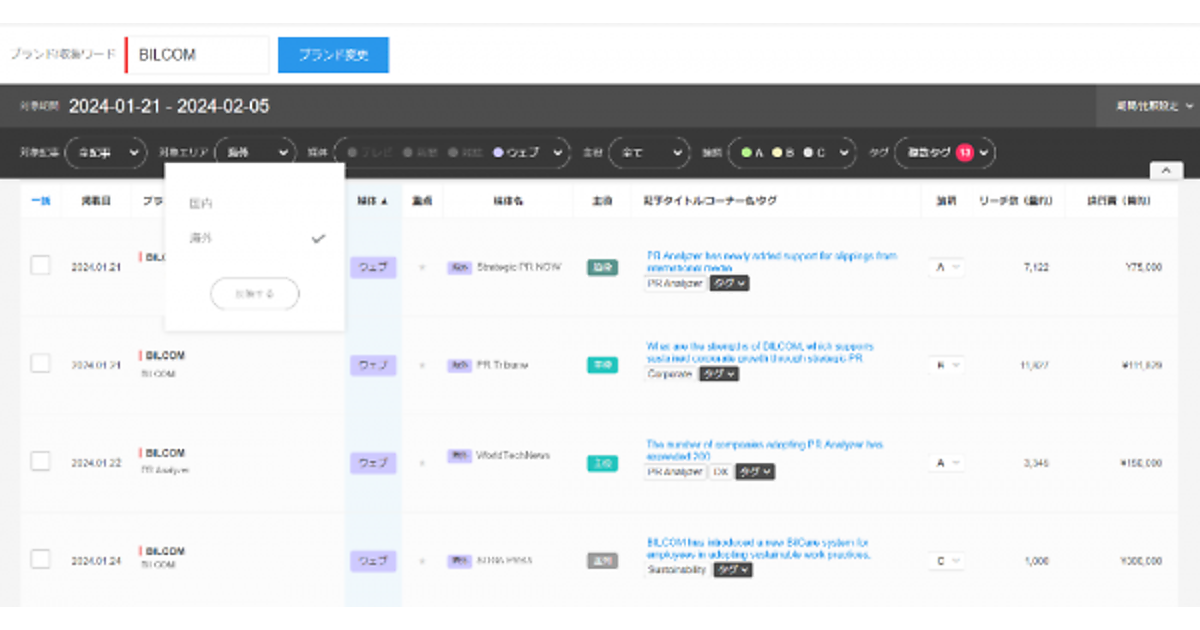
Task: Click the BILCOM brand keyword input field
Action: click(200, 55)
